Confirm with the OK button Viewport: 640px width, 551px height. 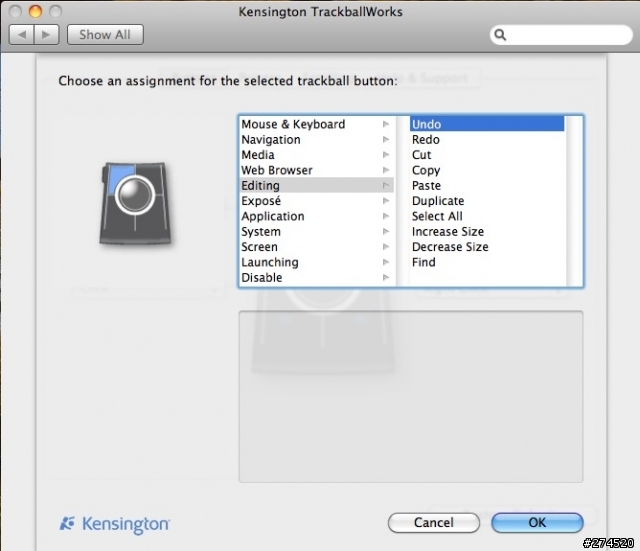click(x=537, y=522)
